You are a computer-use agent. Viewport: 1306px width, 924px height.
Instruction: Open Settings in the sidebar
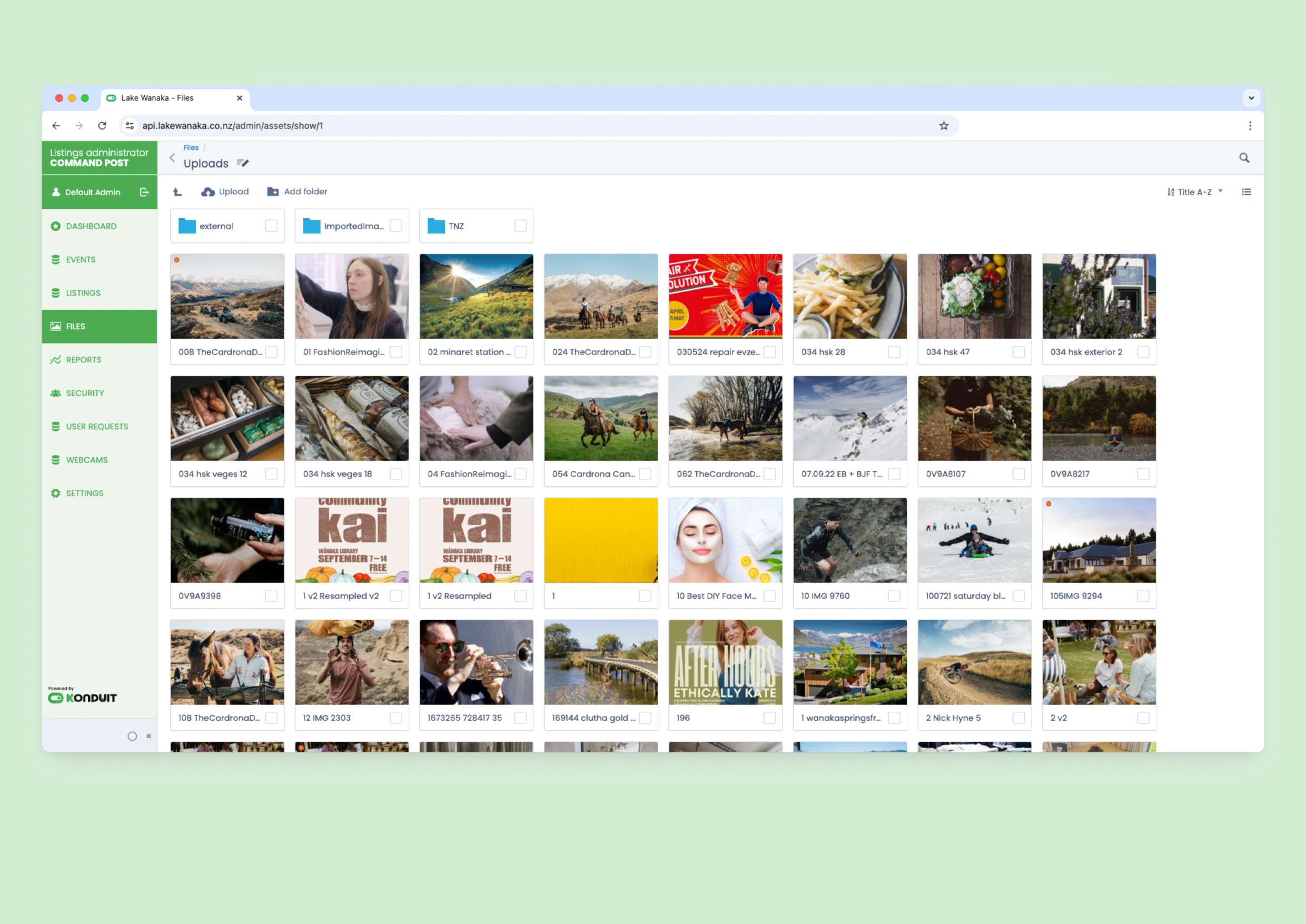pyautogui.click(x=100, y=493)
